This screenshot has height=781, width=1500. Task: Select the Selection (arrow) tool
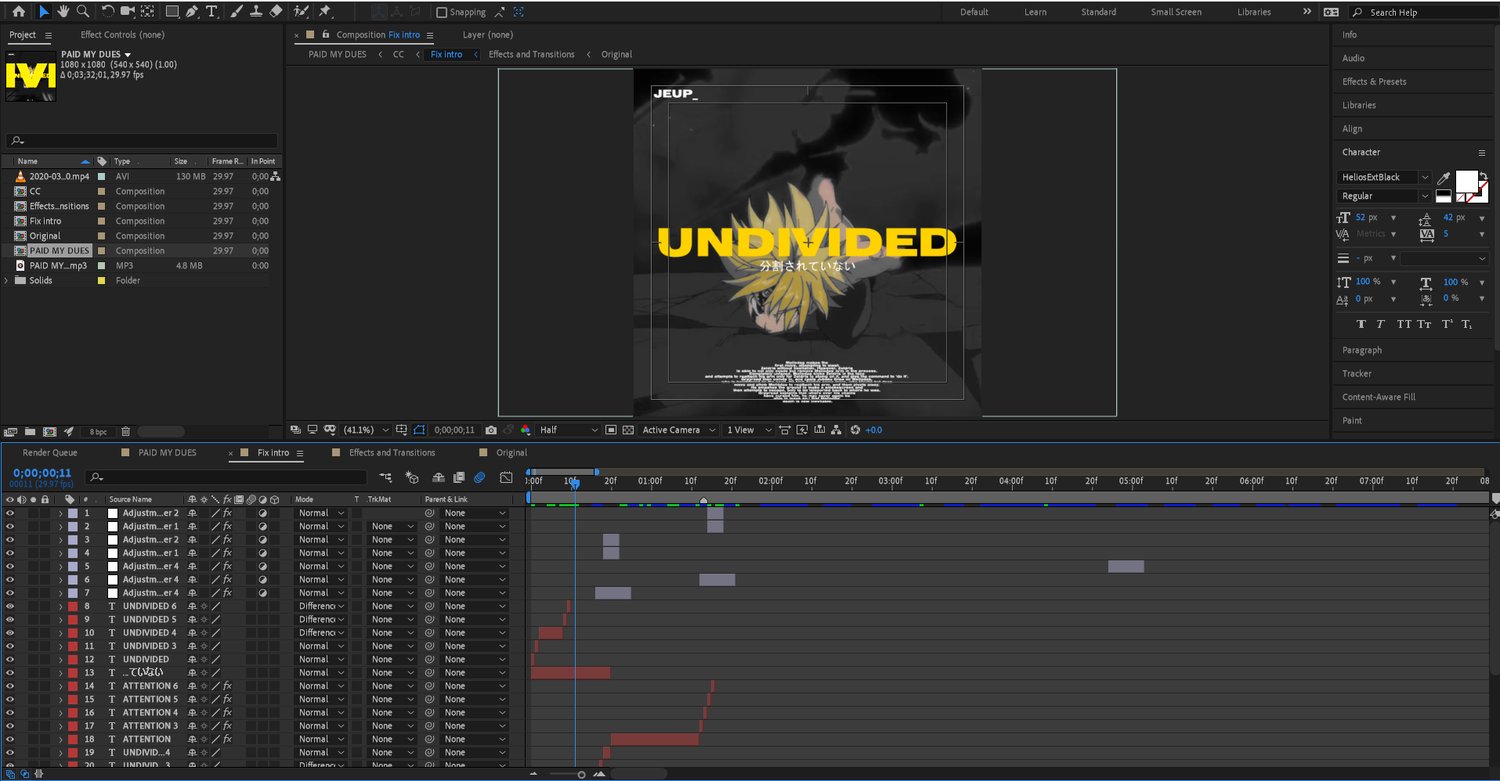click(44, 11)
